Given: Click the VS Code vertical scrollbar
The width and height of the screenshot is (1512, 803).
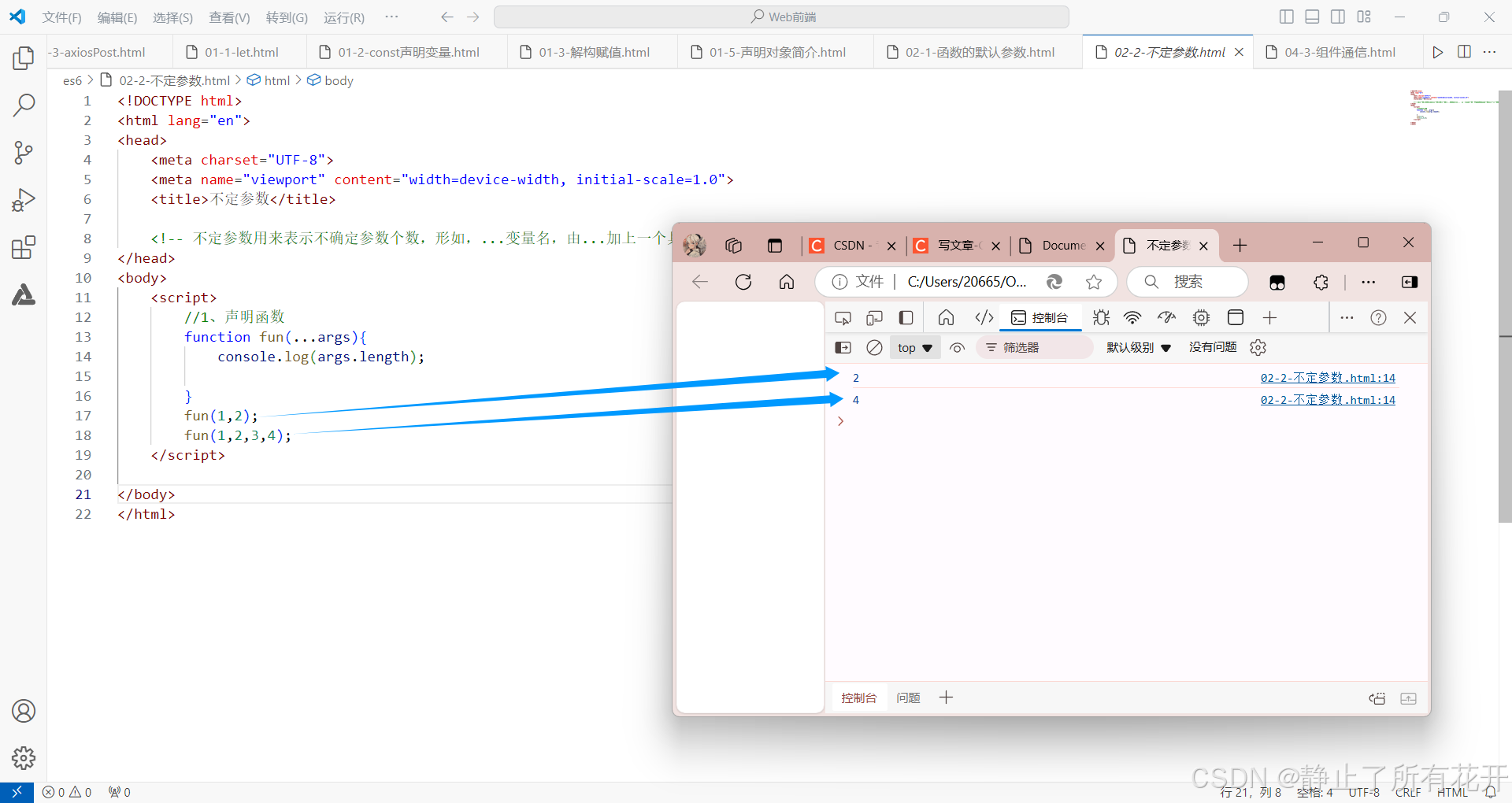Looking at the screenshot, I should click(x=1505, y=306).
